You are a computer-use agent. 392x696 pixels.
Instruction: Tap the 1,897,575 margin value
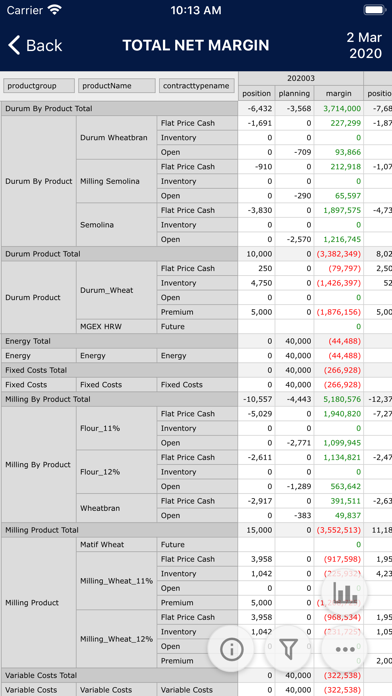tap(342, 210)
